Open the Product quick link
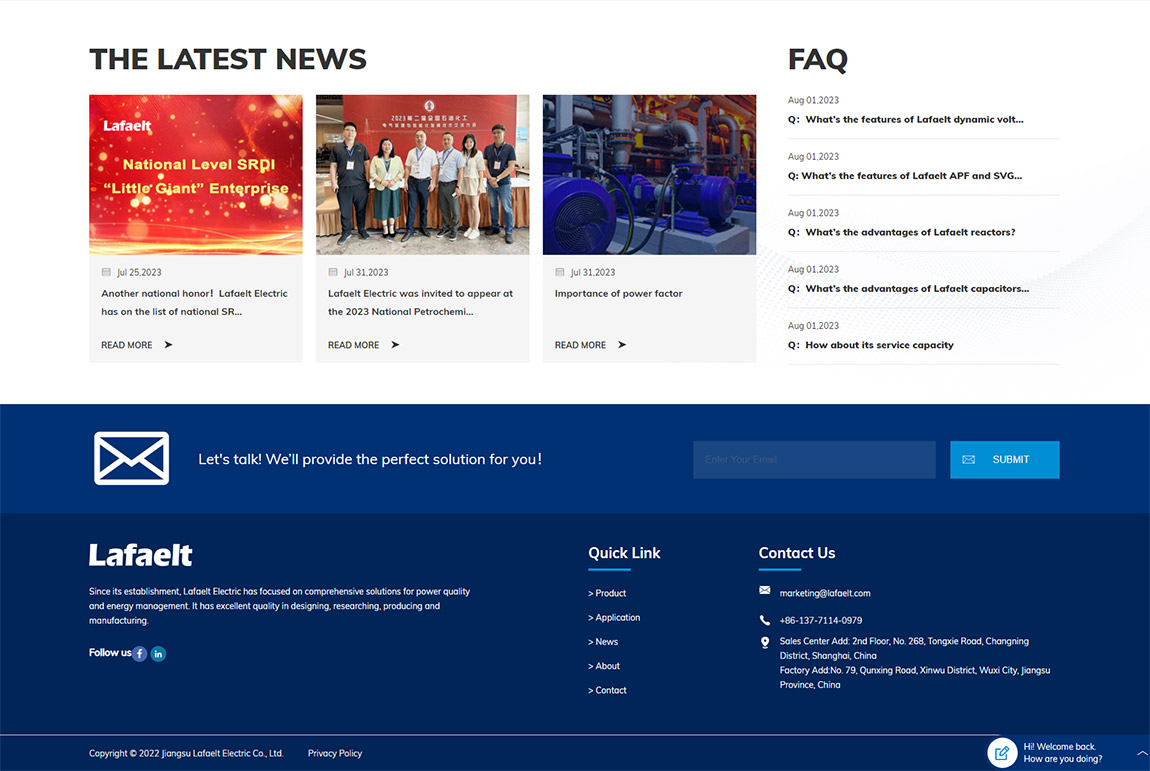 607,593
